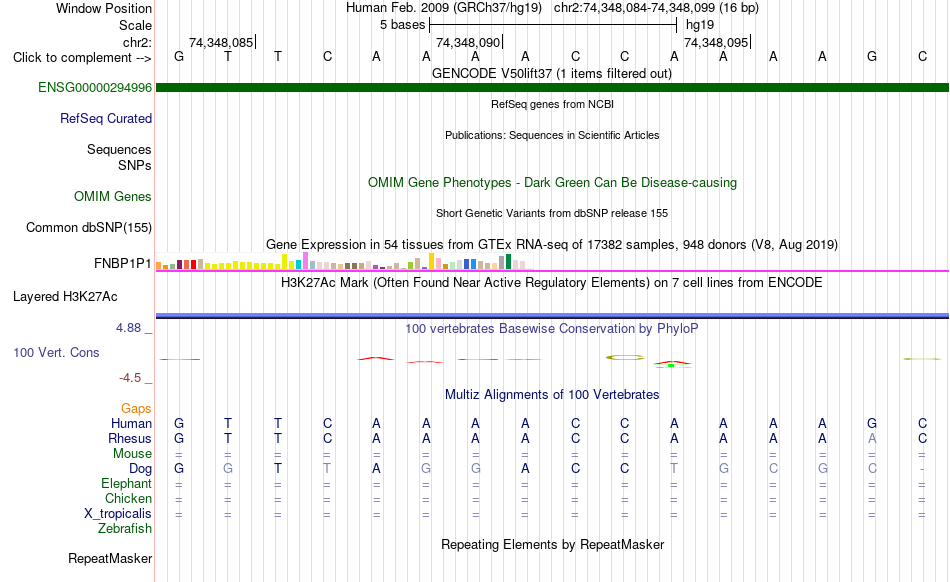
Task: Click the 'Dog' alignment row label
Action: [x=140, y=469]
